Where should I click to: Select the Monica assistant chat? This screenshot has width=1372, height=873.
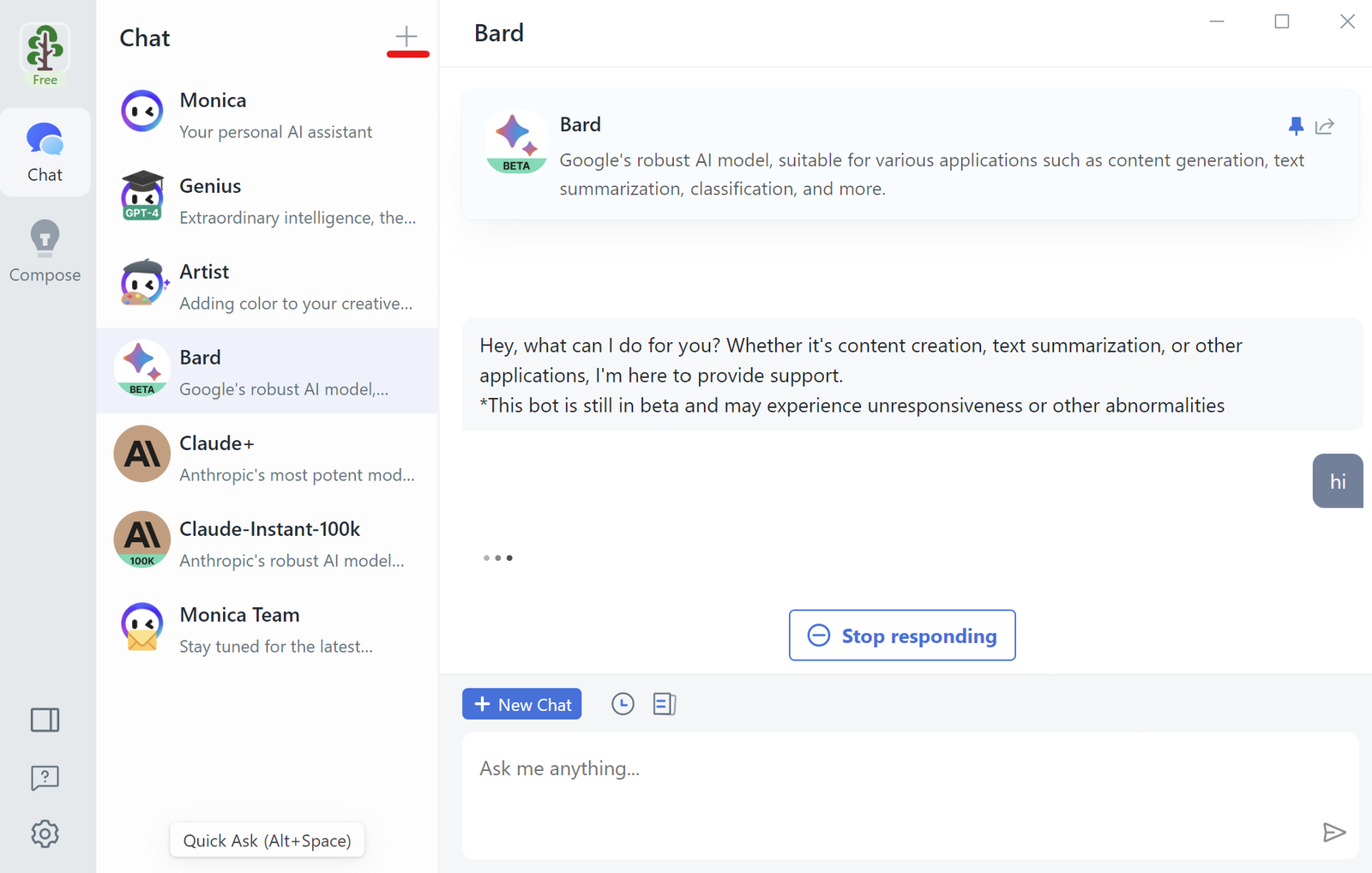(x=267, y=114)
